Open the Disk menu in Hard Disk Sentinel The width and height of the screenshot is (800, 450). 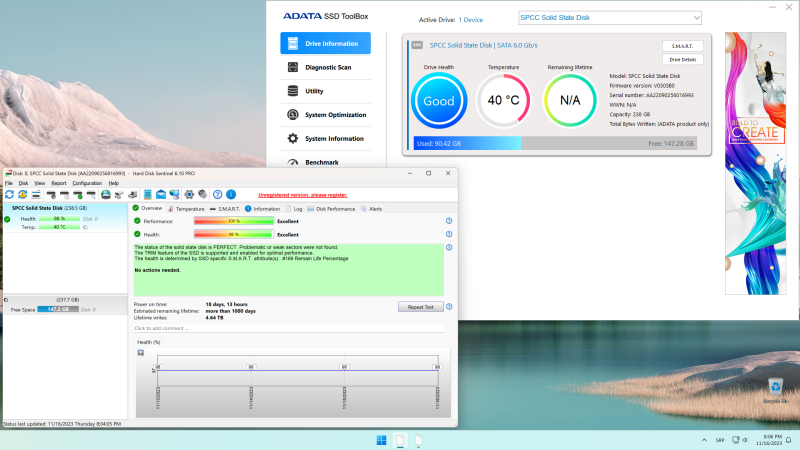[x=23, y=183]
